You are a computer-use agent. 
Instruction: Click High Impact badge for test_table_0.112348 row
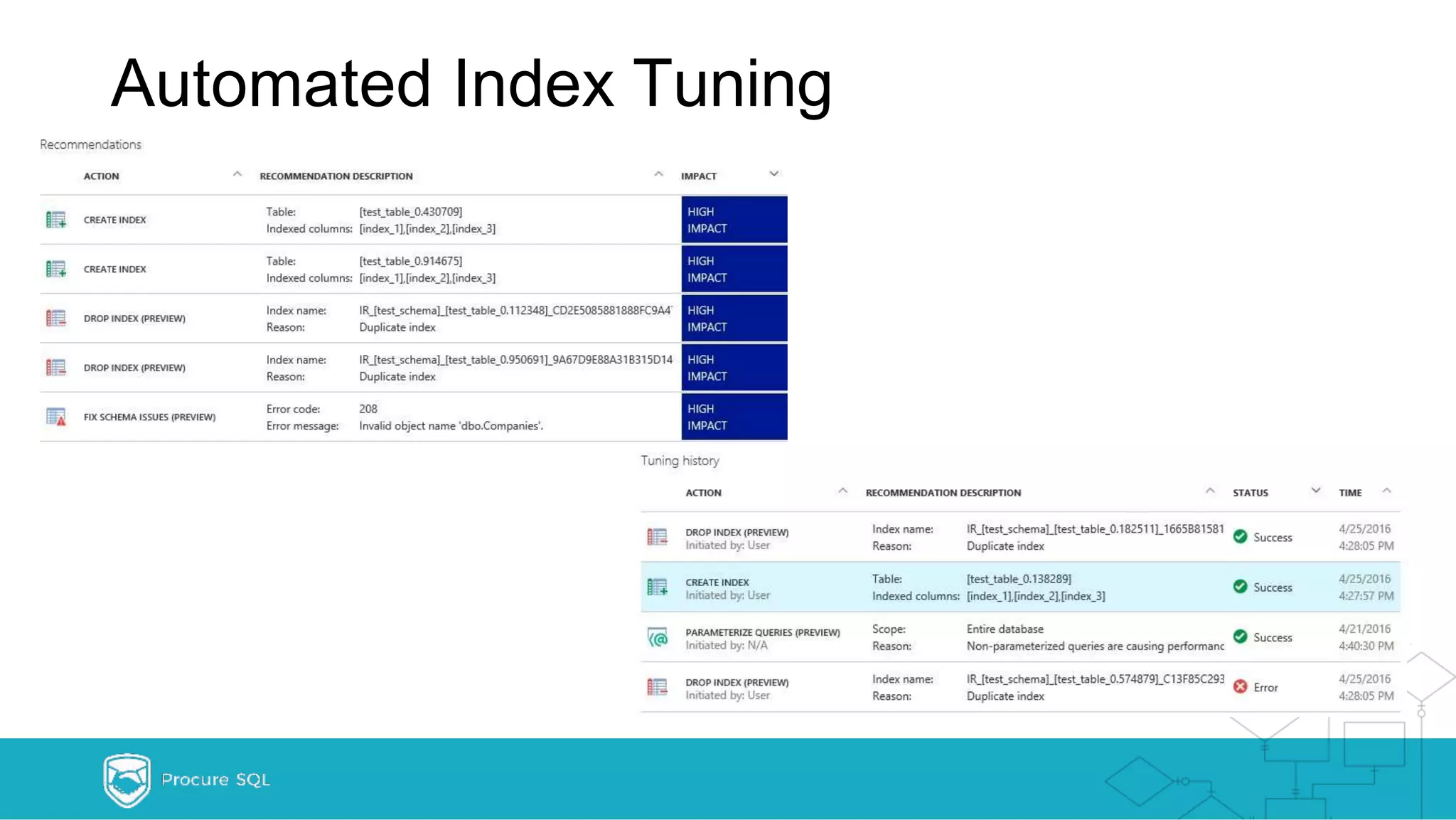734,318
